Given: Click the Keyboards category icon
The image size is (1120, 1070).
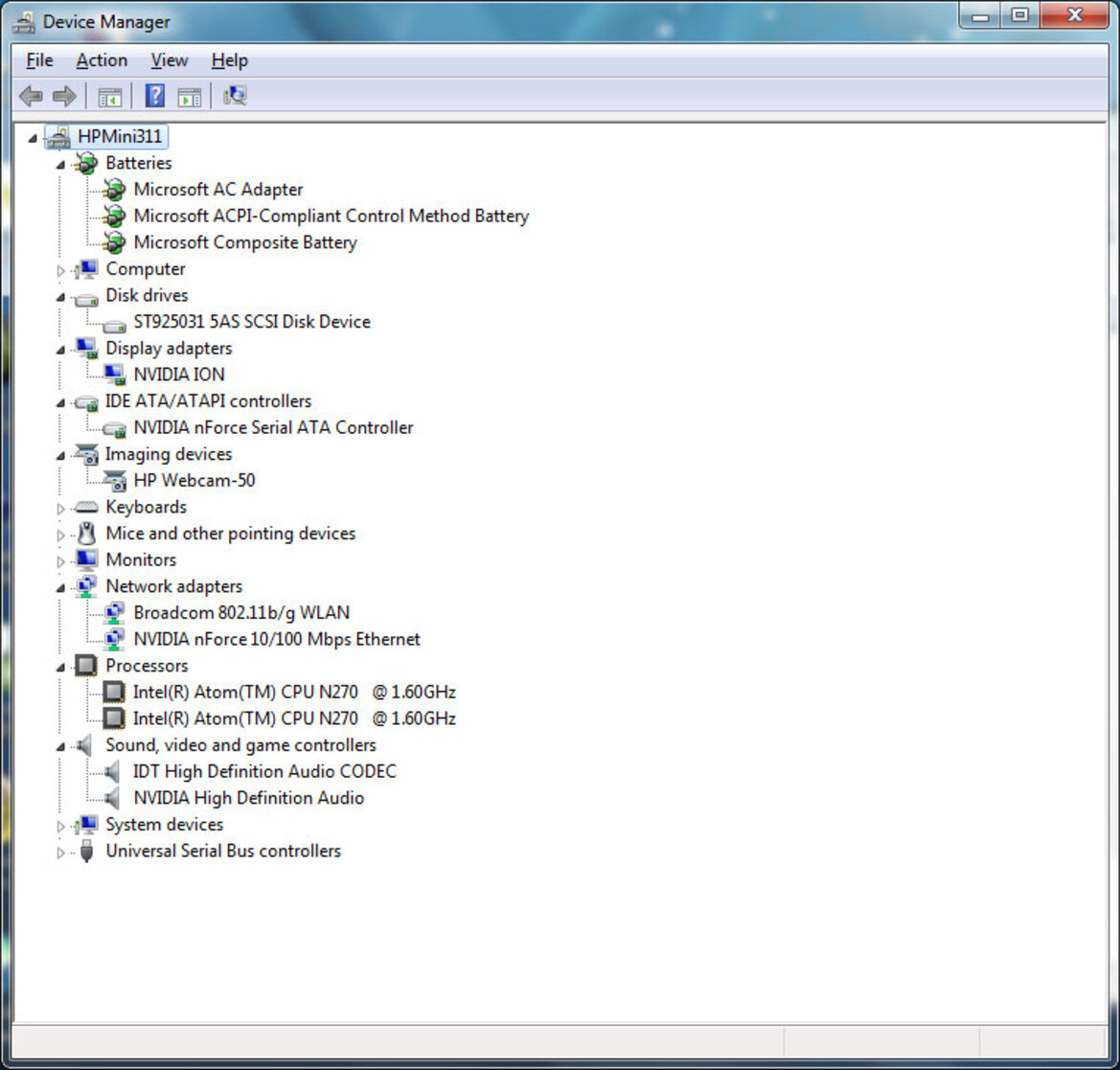Looking at the screenshot, I should point(86,507).
